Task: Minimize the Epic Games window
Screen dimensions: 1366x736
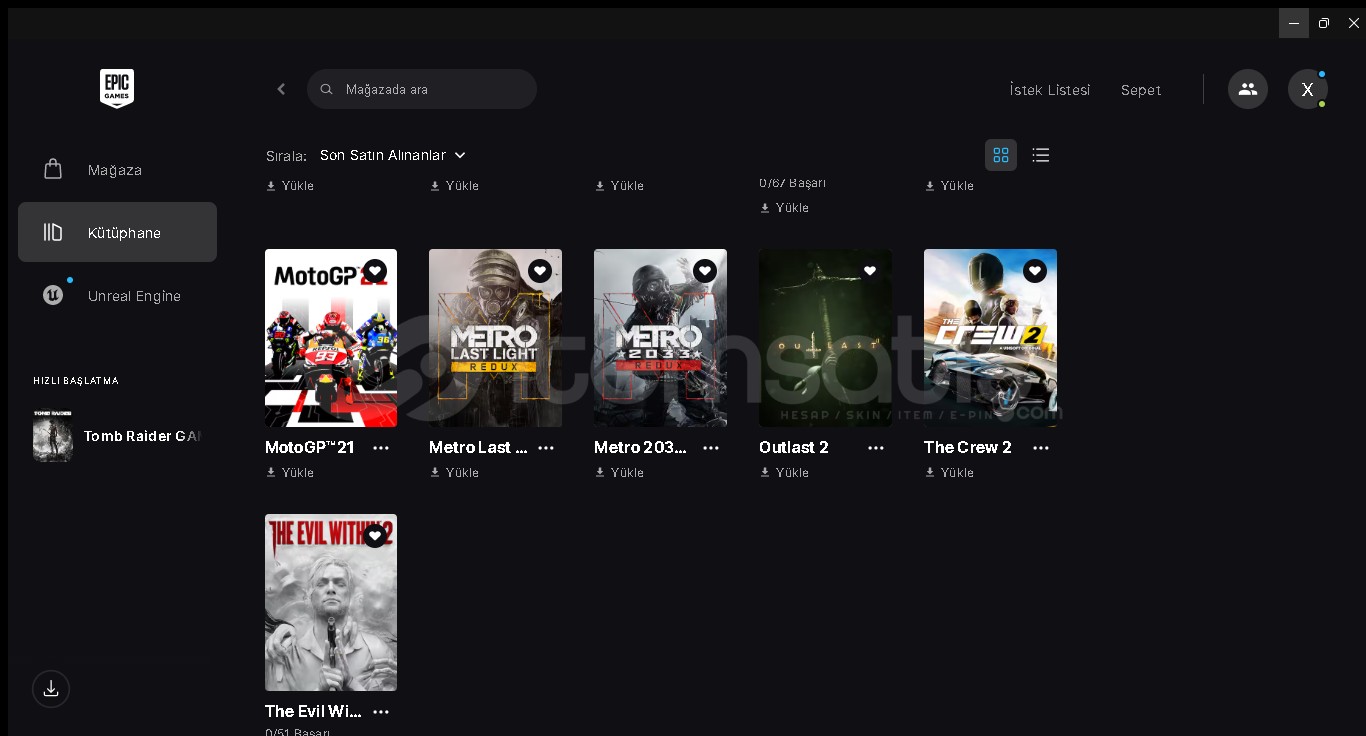Action: point(1294,23)
